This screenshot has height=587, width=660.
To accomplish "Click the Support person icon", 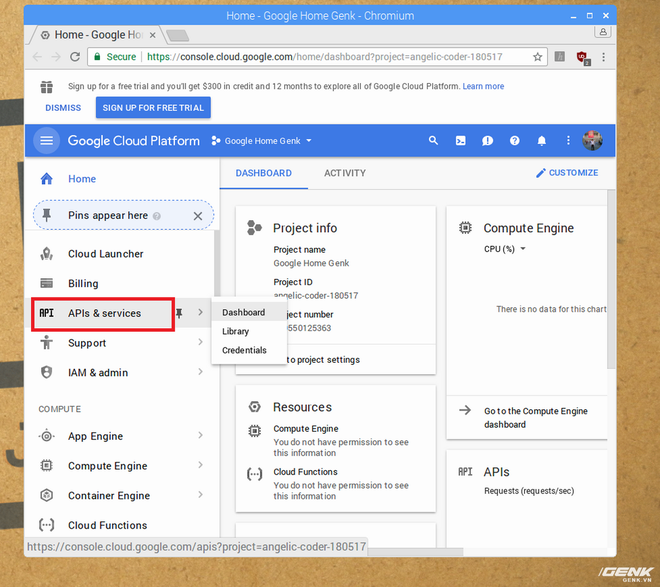I will point(47,342).
